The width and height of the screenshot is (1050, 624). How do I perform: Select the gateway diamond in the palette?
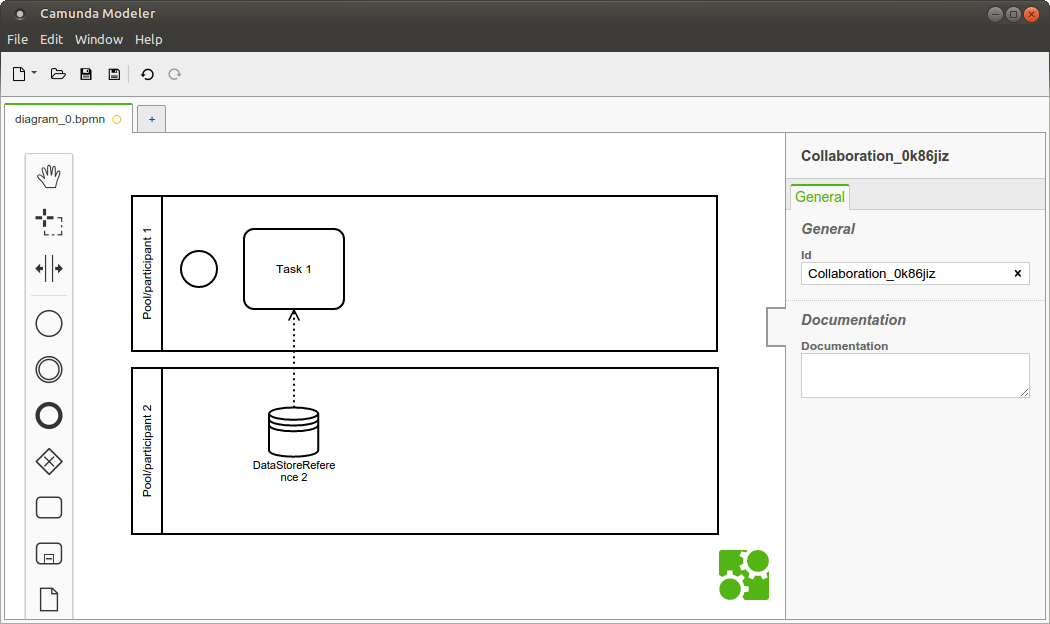click(x=49, y=461)
